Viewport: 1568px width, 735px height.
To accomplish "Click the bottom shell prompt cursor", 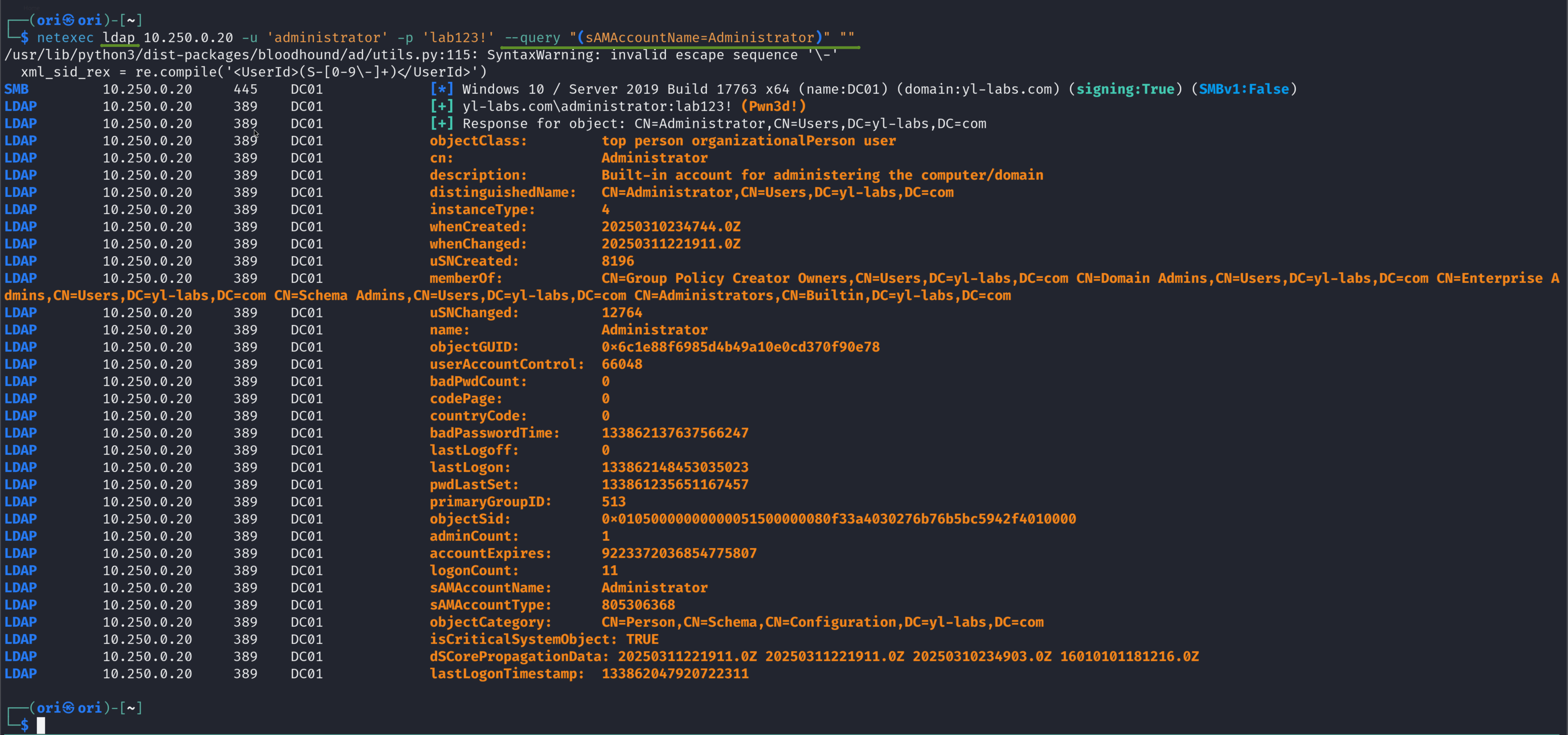I will 41,725.
